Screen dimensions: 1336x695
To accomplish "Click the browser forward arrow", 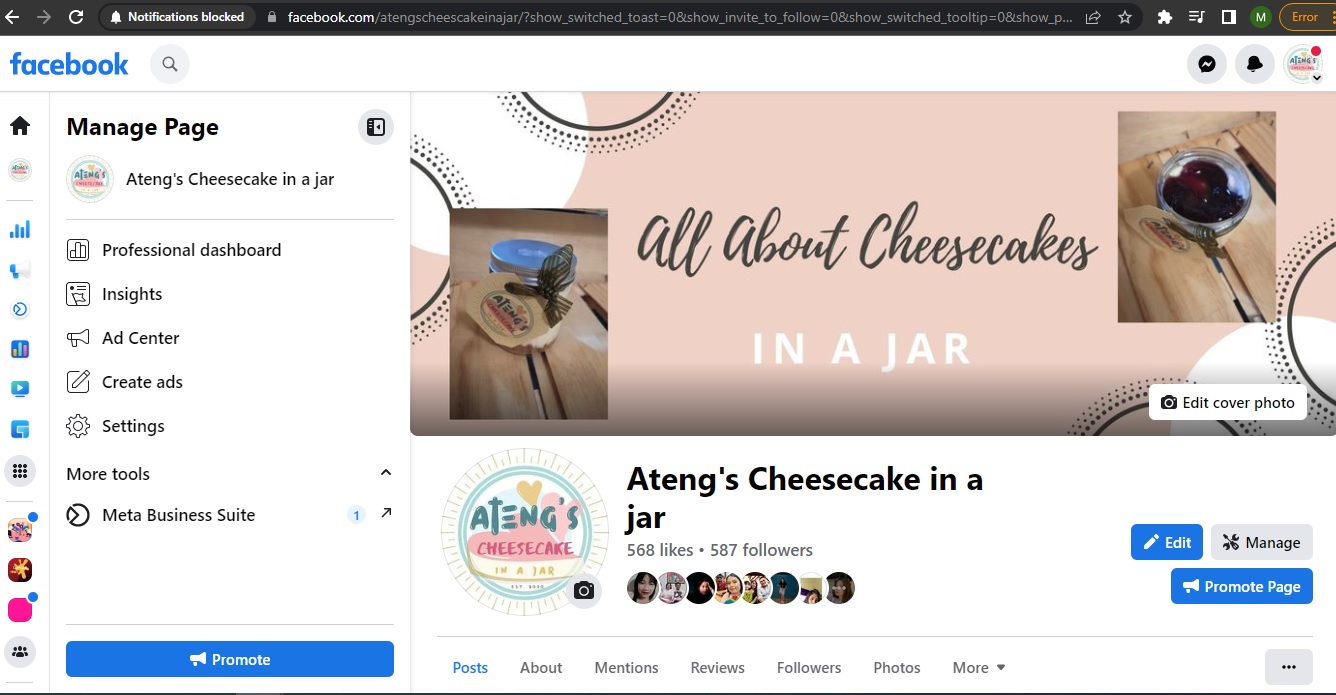I will pyautogui.click(x=44, y=17).
